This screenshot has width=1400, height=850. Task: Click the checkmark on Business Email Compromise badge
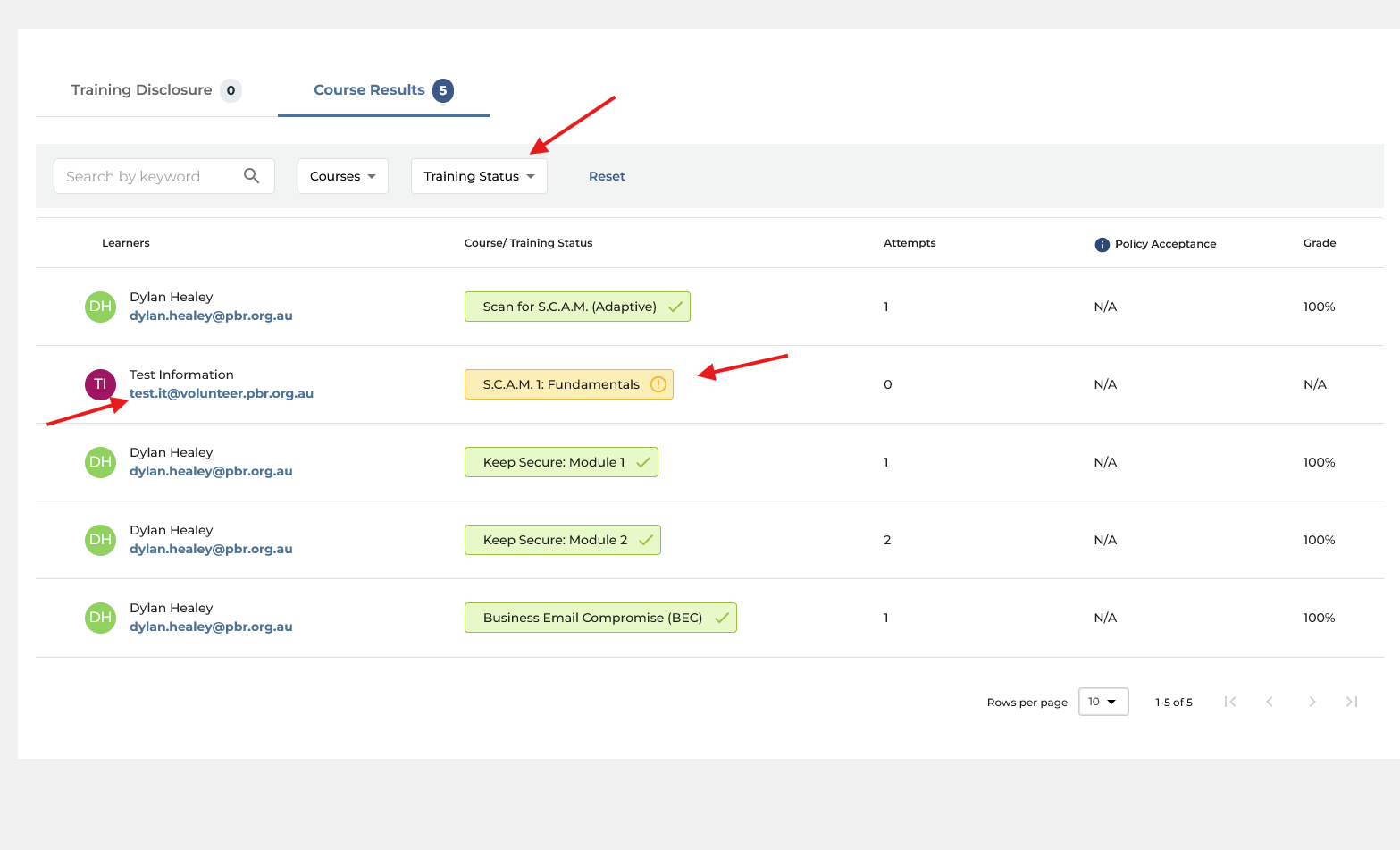tap(722, 618)
